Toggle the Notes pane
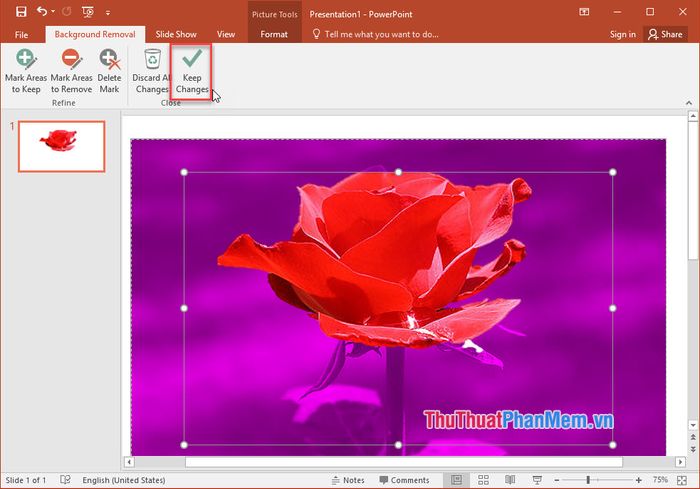 348,480
